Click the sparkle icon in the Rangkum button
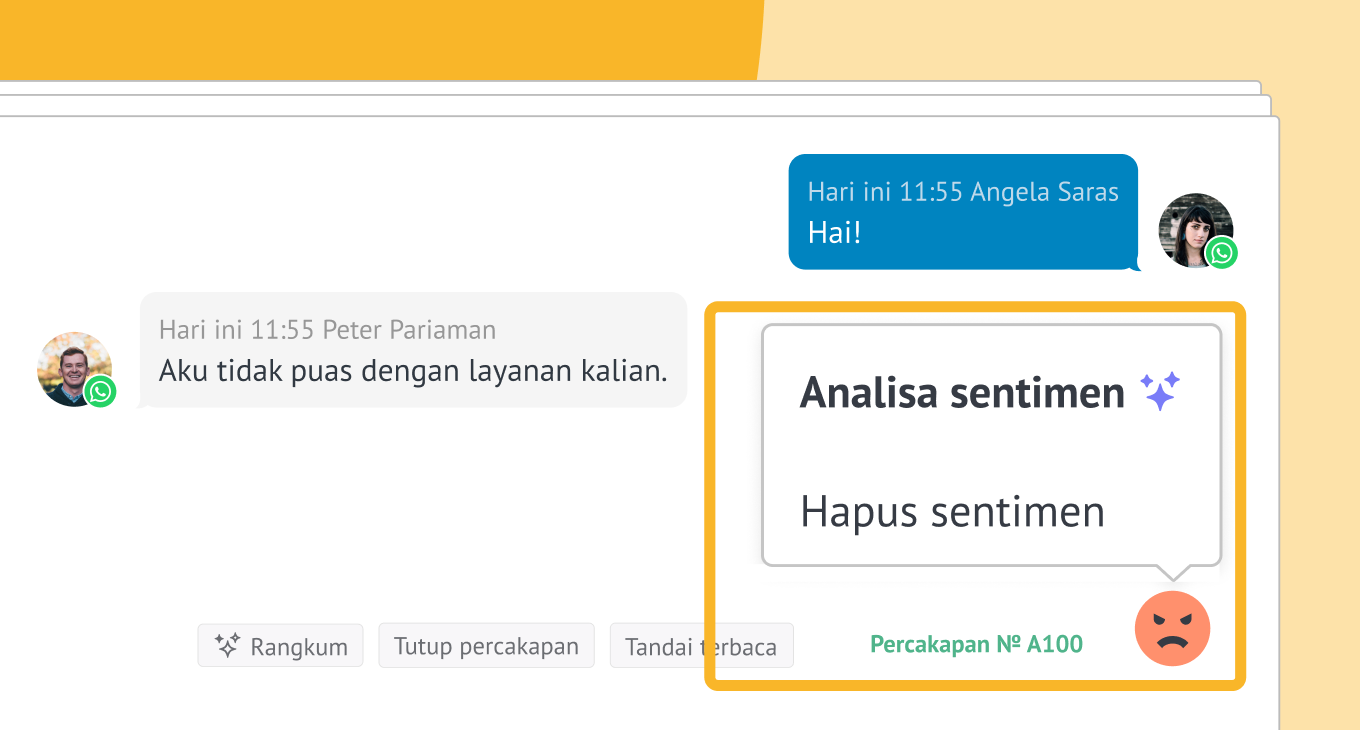1360x730 pixels. (x=227, y=646)
